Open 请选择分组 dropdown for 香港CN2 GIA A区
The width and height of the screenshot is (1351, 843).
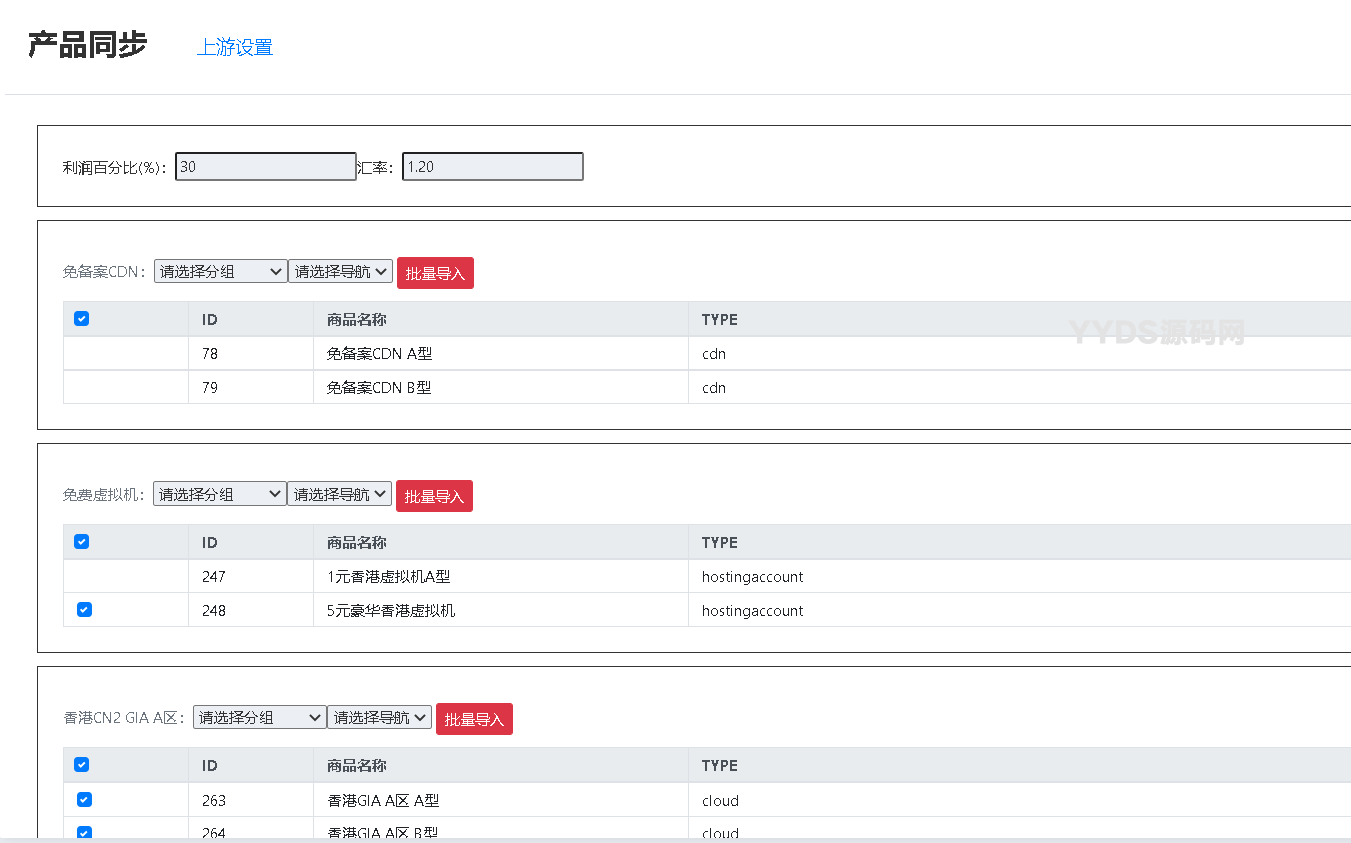point(259,718)
